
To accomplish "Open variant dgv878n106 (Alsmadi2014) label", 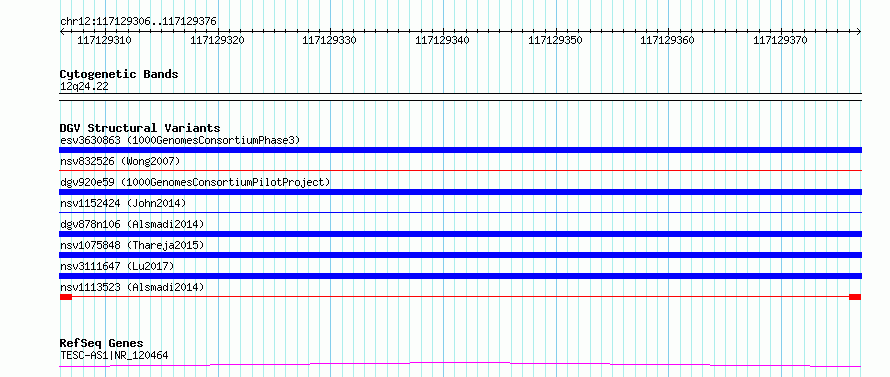I will click(132, 224).
